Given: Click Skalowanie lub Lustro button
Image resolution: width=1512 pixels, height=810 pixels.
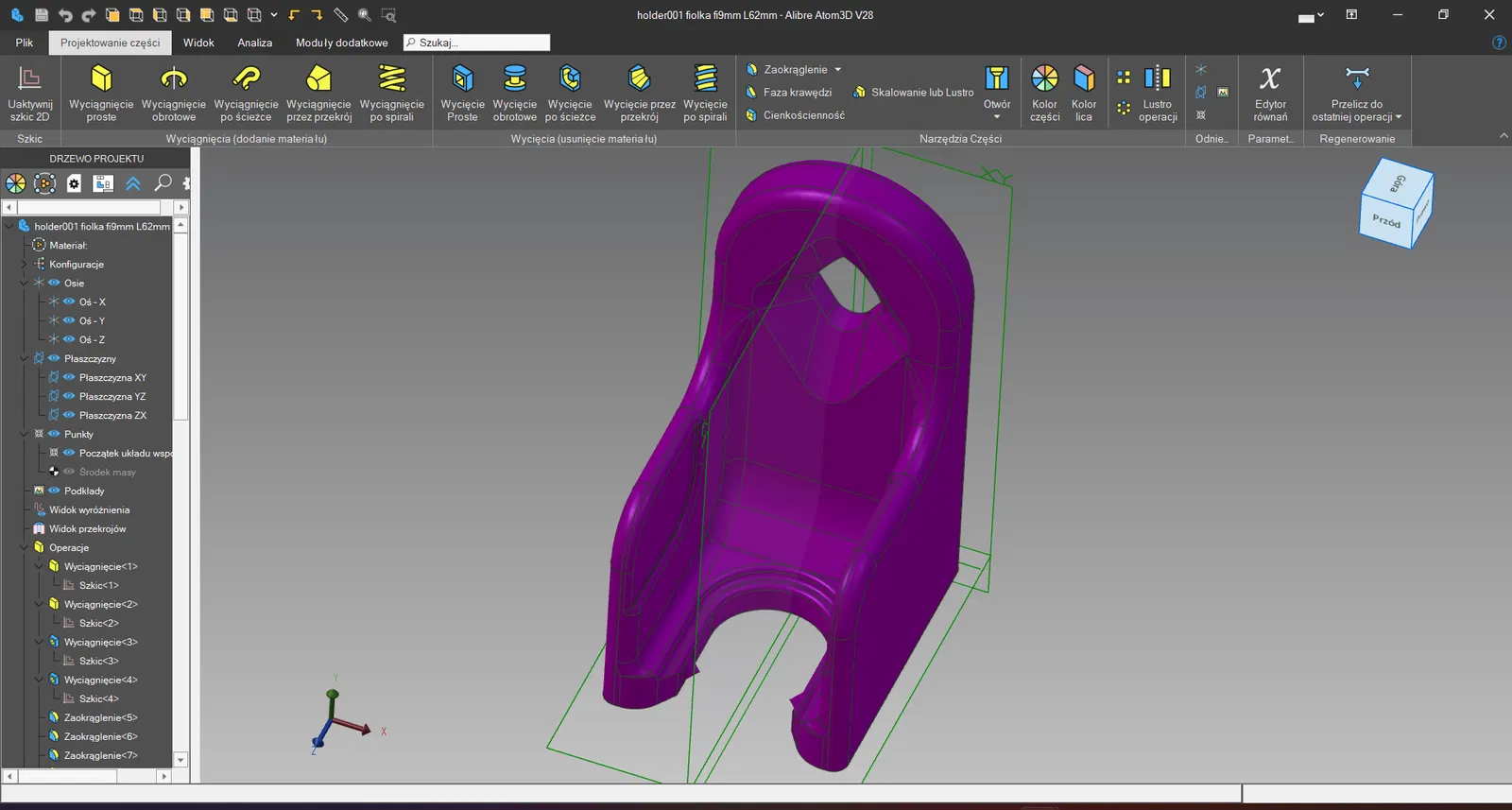Looking at the screenshot, I should pyautogui.click(x=913, y=93).
